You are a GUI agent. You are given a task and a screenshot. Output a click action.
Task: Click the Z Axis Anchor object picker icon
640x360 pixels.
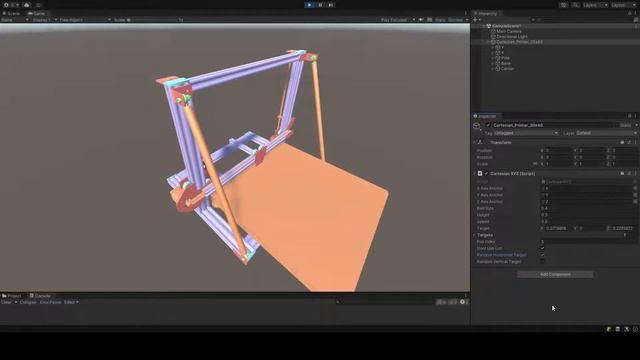tap(635, 202)
